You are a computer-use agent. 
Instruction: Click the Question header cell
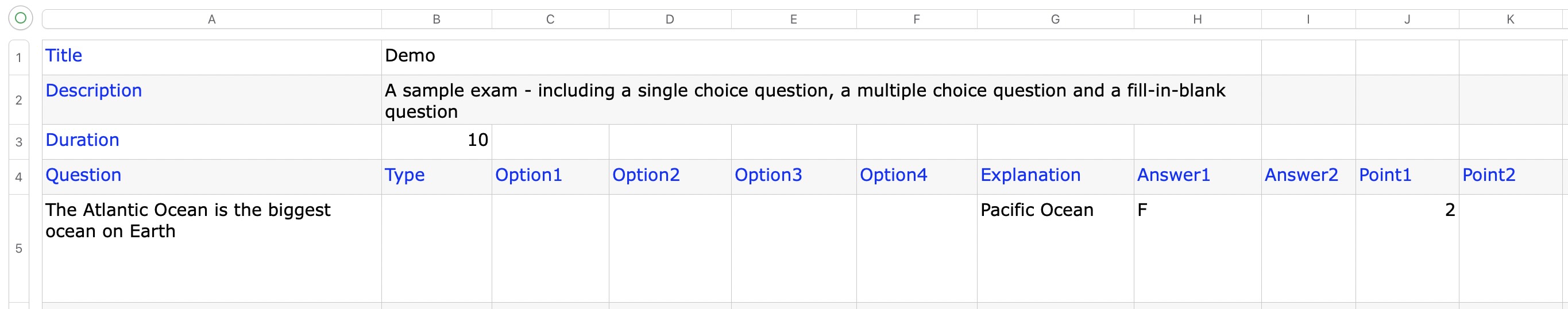click(x=211, y=176)
